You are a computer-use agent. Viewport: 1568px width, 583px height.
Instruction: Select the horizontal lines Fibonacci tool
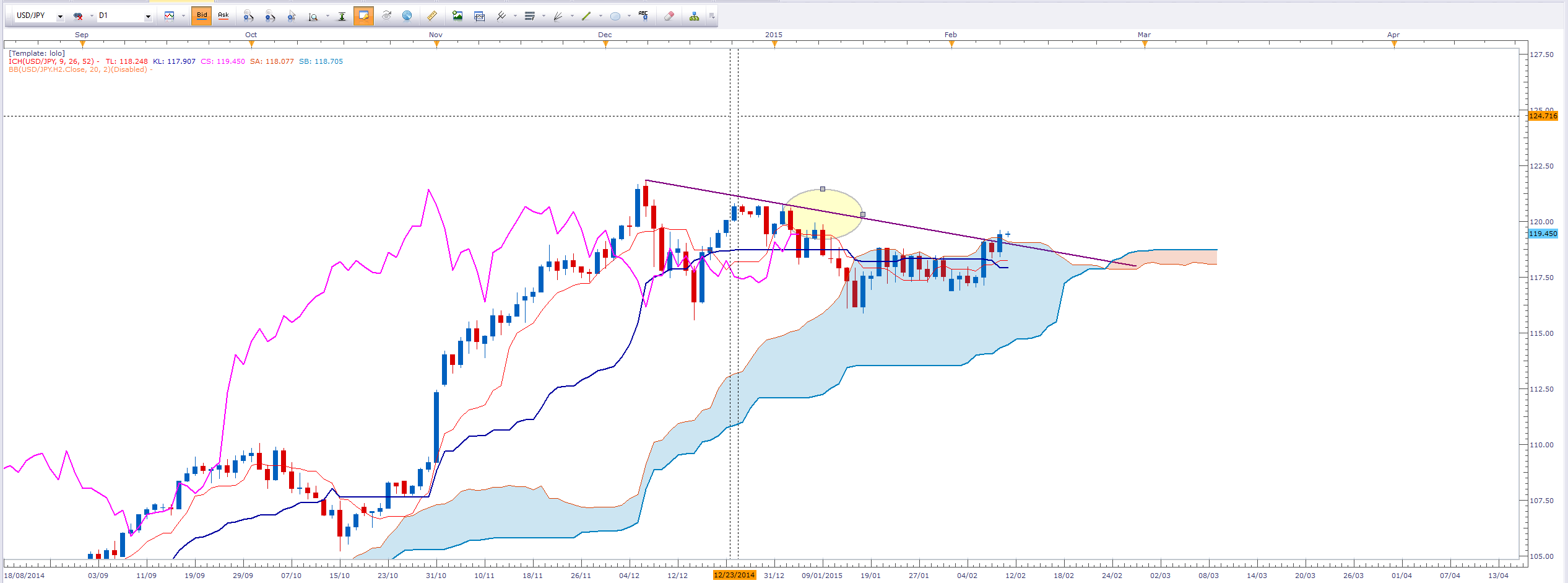pyautogui.click(x=530, y=16)
